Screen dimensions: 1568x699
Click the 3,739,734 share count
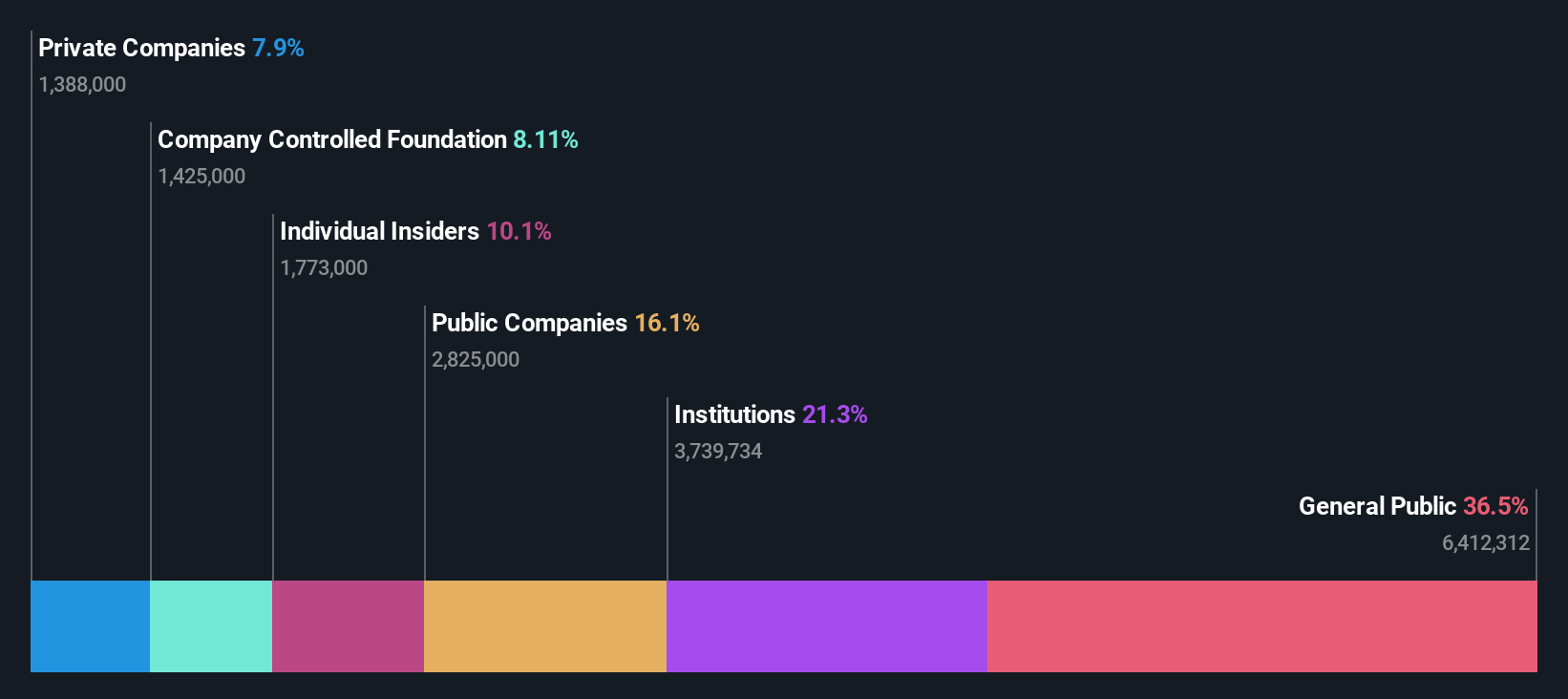pos(718,452)
